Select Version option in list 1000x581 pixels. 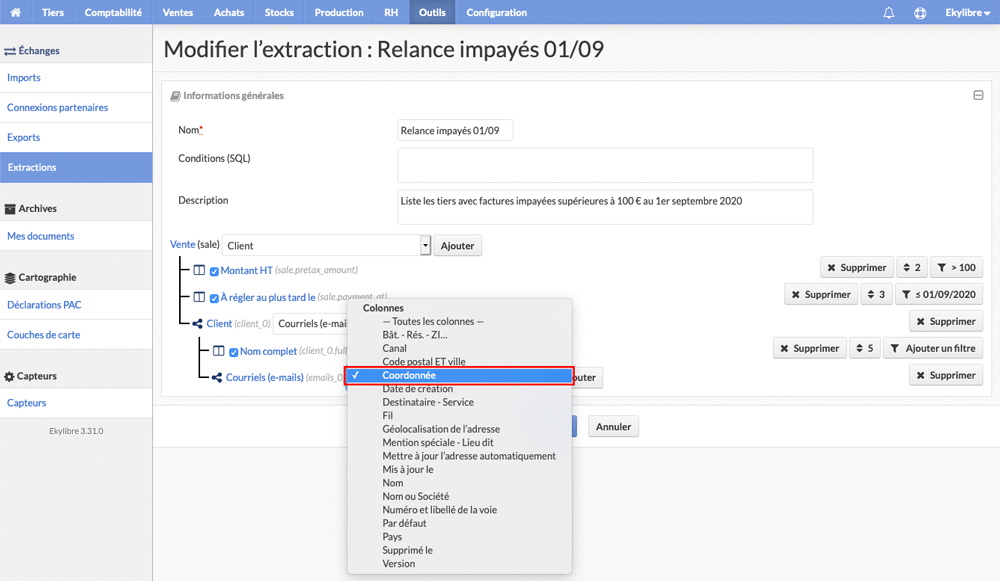[459, 564]
